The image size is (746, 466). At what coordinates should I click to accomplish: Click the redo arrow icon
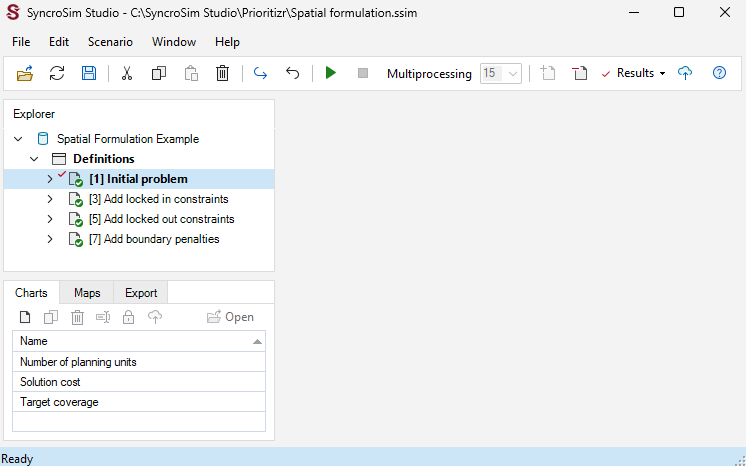coord(260,73)
